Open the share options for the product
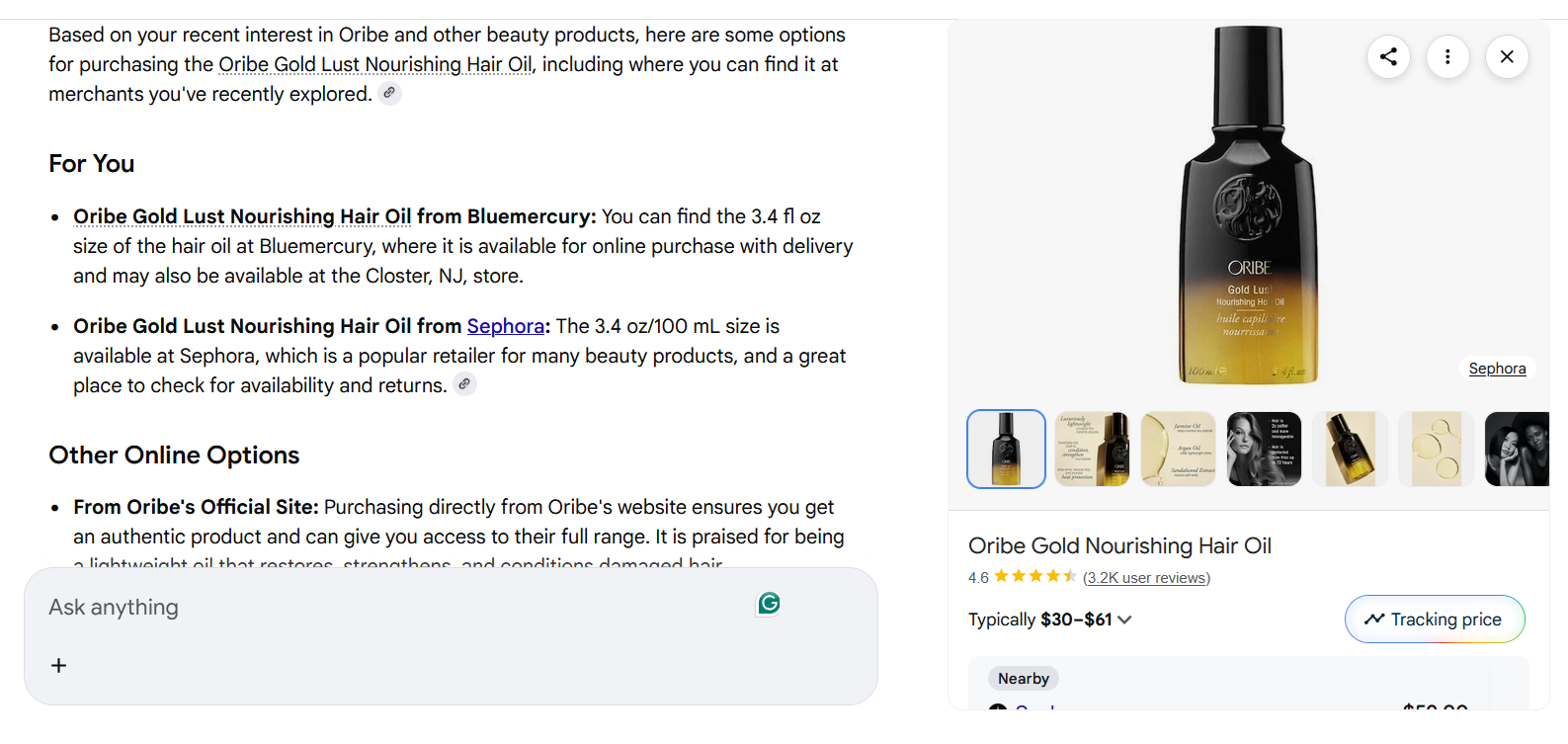Viewport: 1568px width, 744px height. tap(1388, 56)
